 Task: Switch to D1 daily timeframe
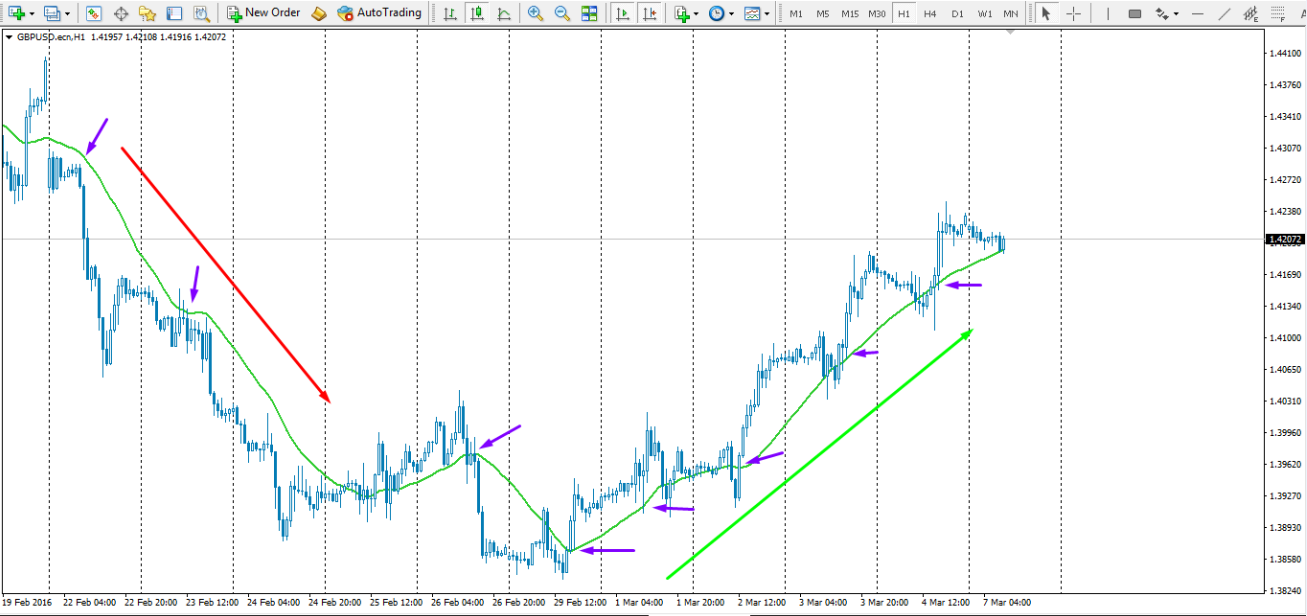pos(957,14)
